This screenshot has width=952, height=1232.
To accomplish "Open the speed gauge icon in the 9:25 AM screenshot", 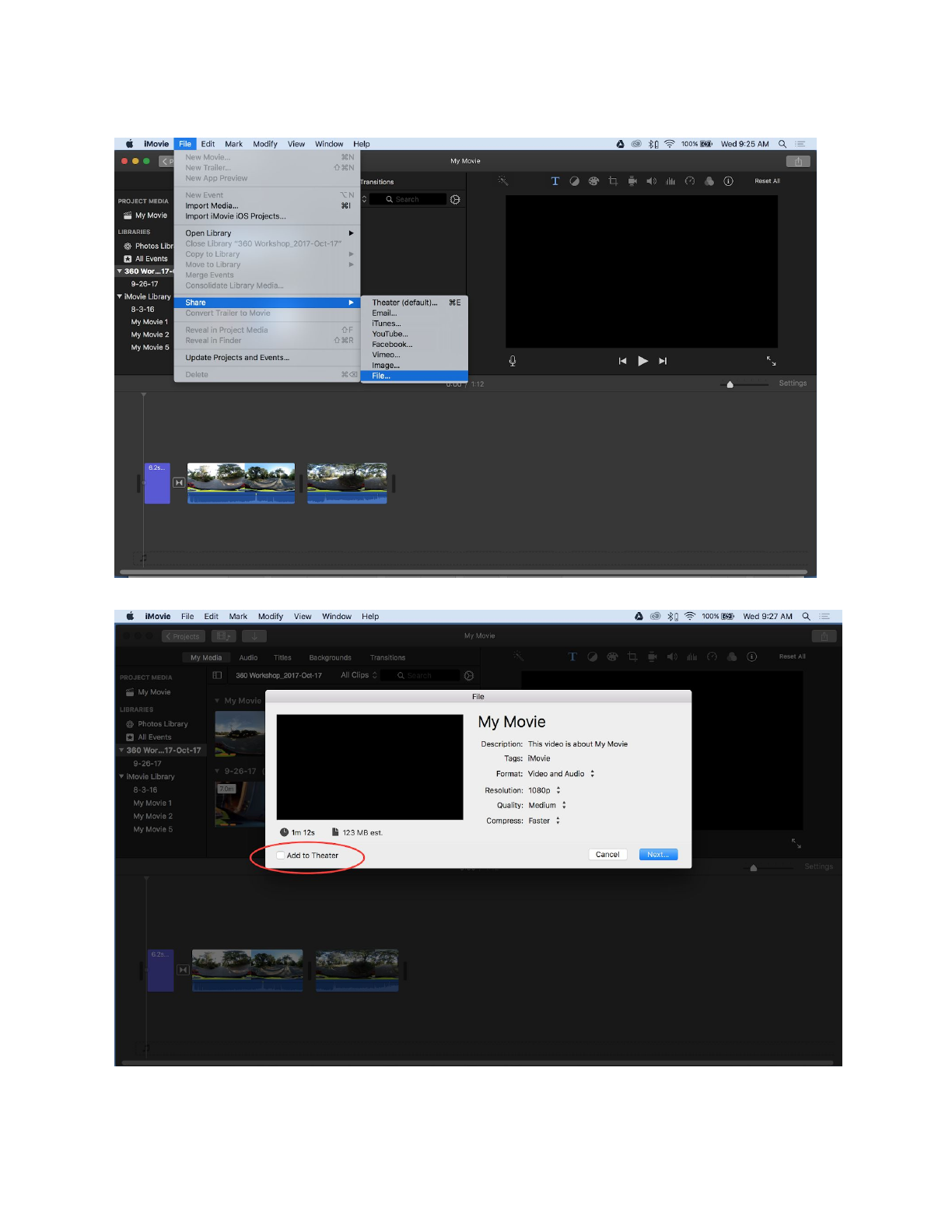I will click(x=690, y=181).
